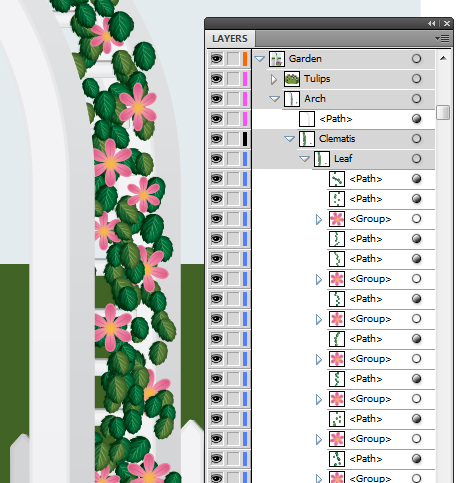Click the Garden layer target circle

point(416,59)
